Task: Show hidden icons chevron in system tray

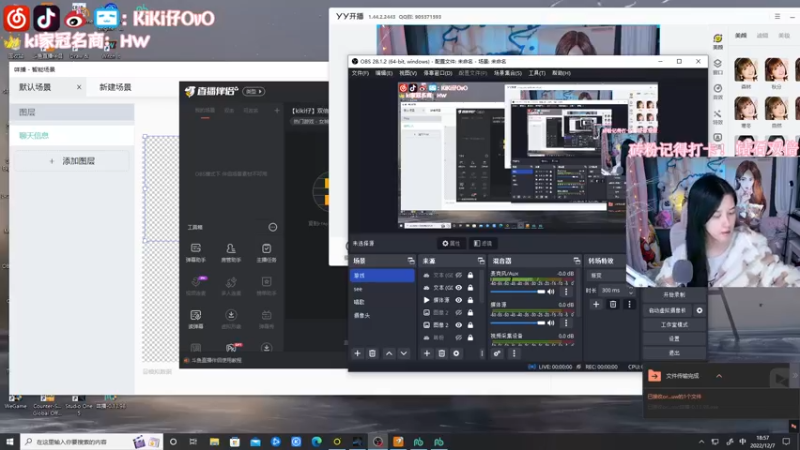Action: (702, 442)
